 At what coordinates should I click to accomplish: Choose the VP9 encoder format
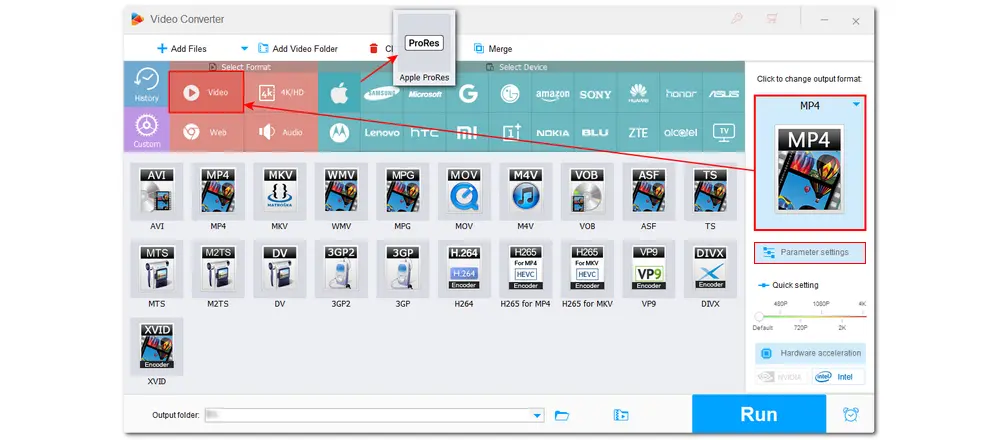649,269
